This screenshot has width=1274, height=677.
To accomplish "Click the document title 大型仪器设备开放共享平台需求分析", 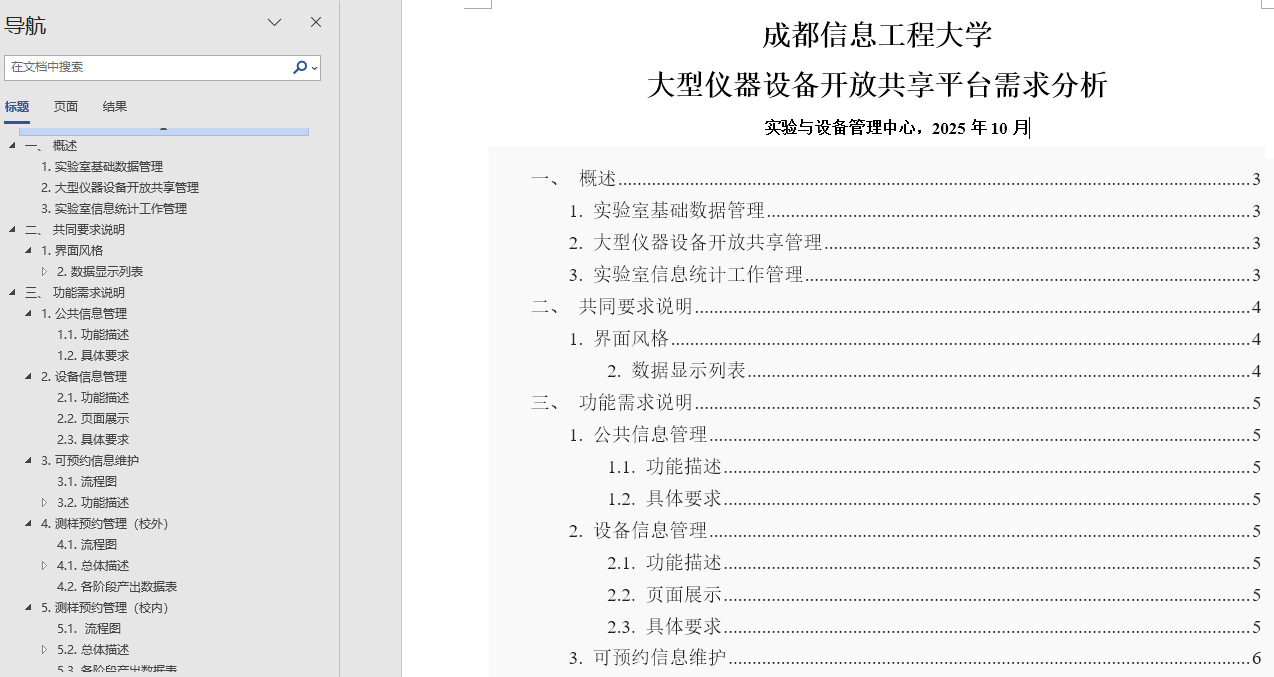I will [x=877, y=85].
